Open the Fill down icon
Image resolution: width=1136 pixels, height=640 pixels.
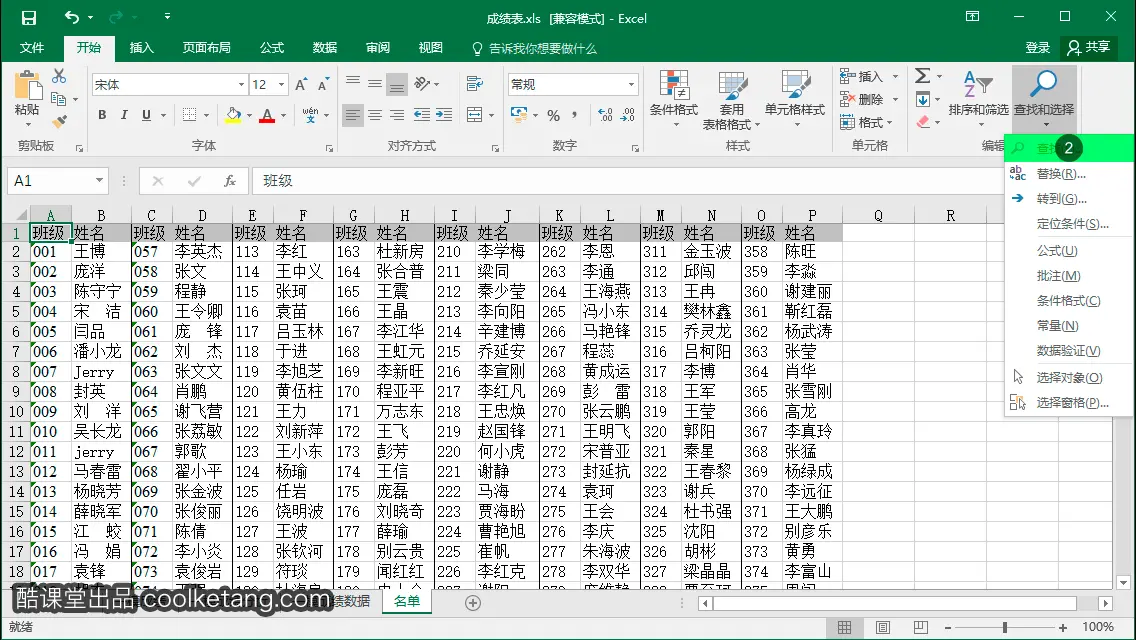point(923,99)
